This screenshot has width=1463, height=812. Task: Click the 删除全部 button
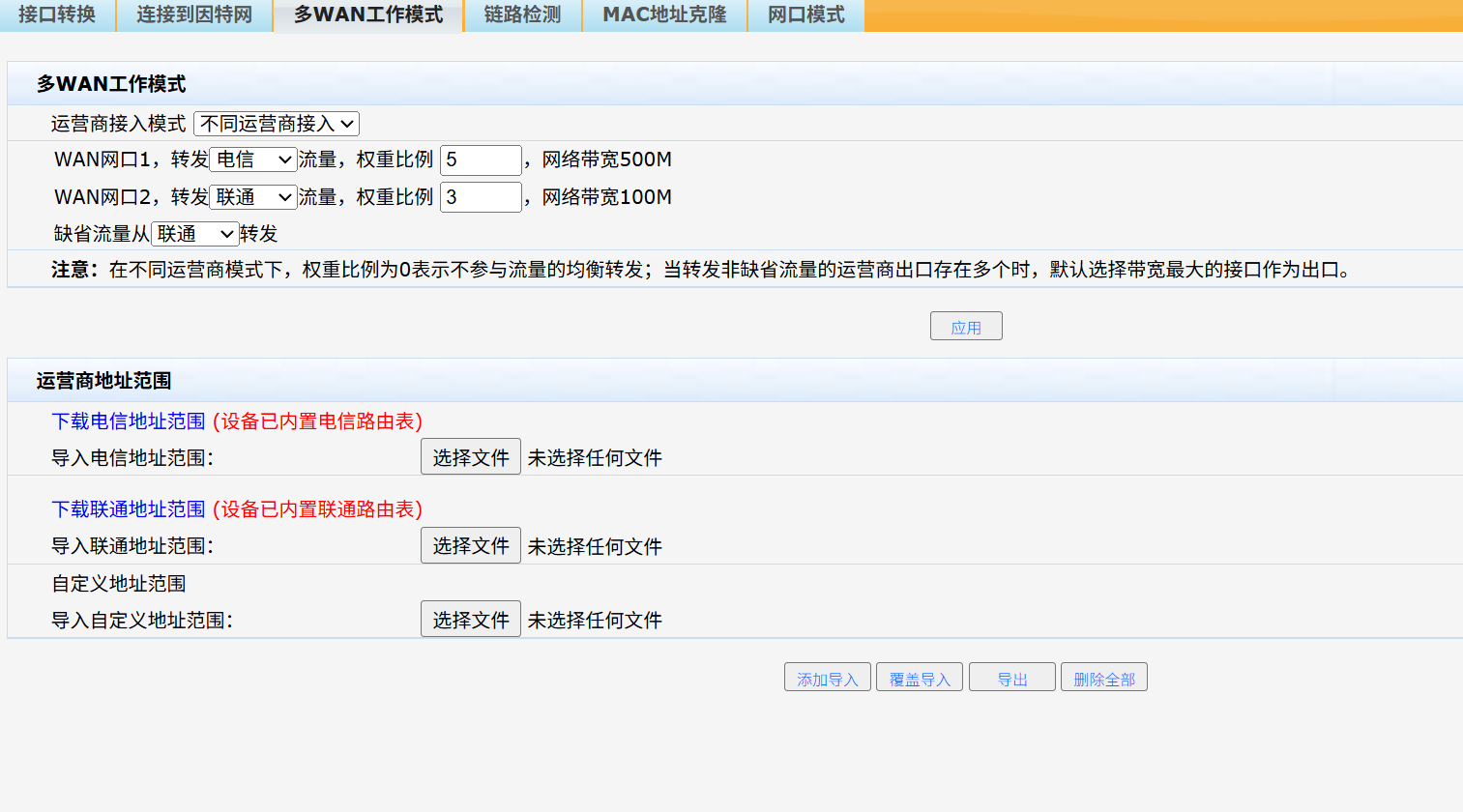click(1103, 679)
